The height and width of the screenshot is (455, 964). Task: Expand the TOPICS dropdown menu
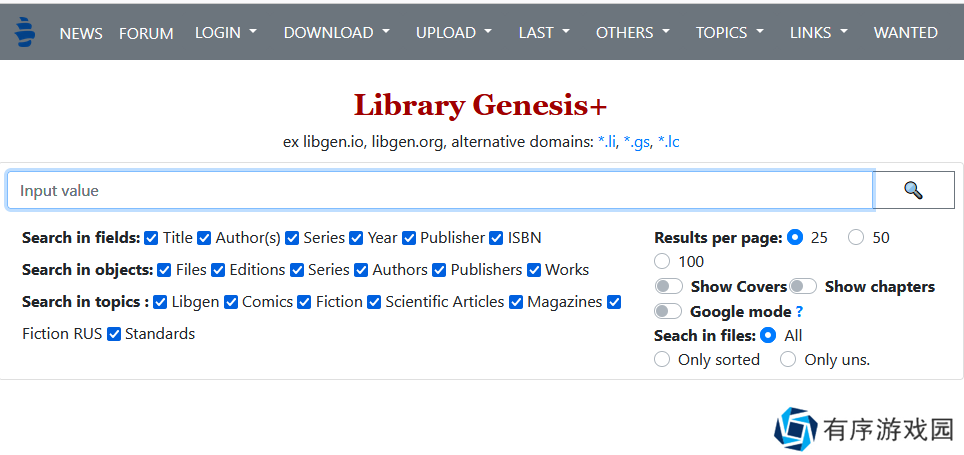tap(730, 33)
